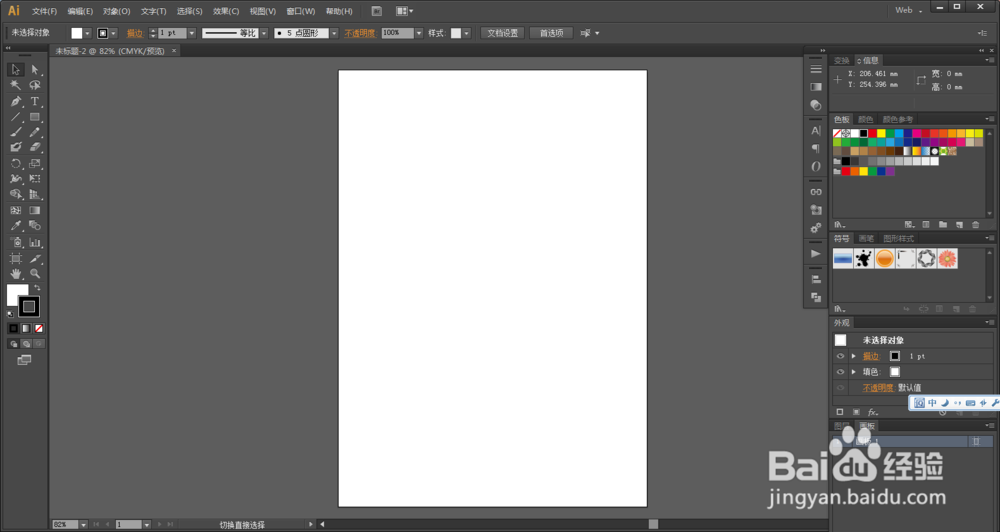Select the Rotate tool
Image resolution: width=1000 pixels, height=532 pixels.
click(16, 163)
